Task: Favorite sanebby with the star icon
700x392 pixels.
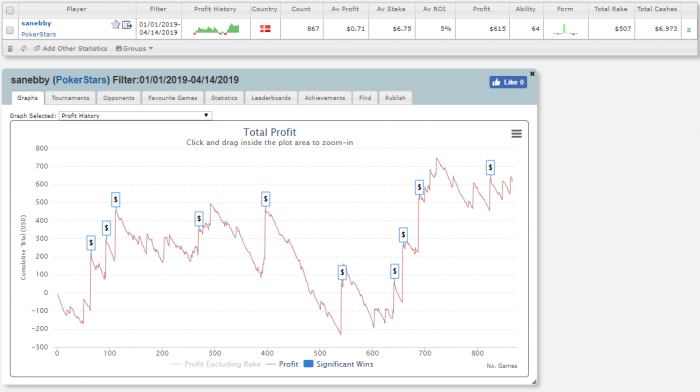Action: coord(116,25)
